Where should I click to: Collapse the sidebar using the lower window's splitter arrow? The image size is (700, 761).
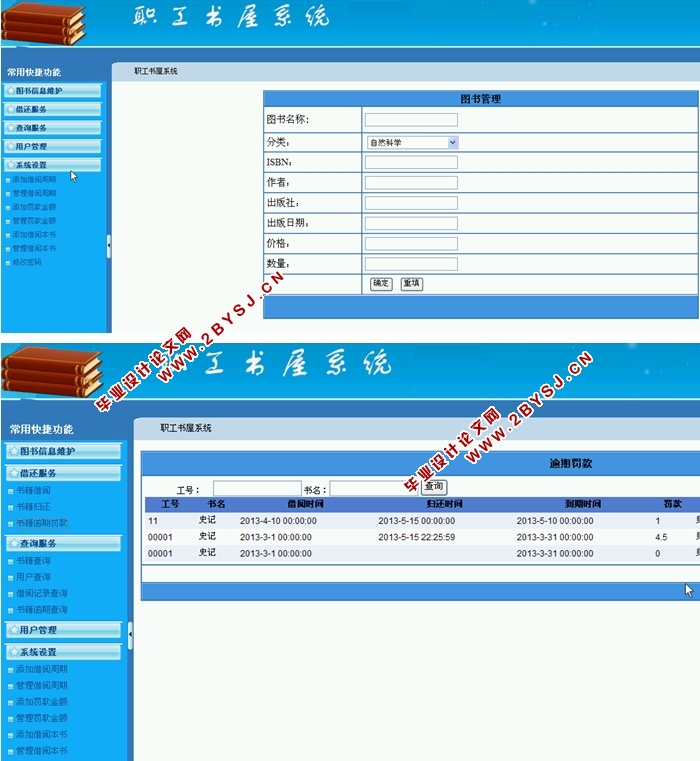130,636
